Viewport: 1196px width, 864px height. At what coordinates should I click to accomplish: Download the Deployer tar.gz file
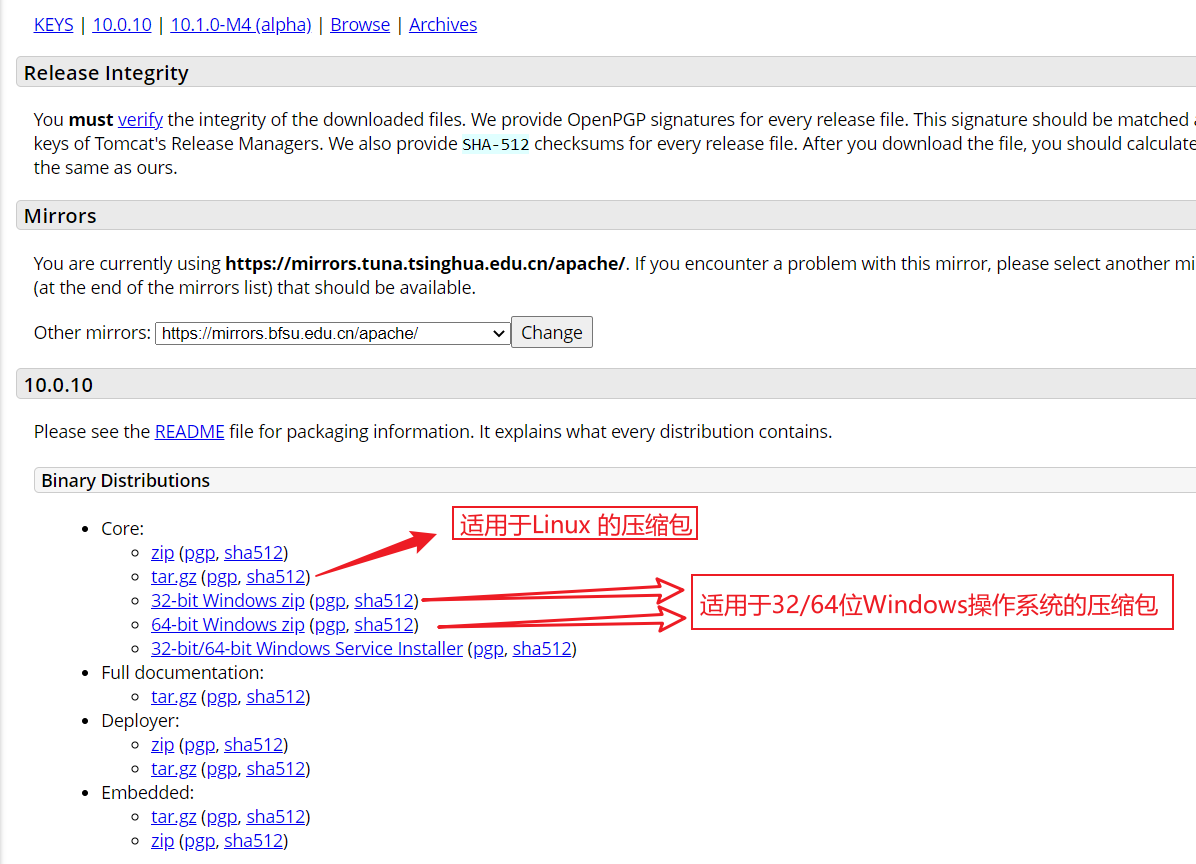click(174, 769)
